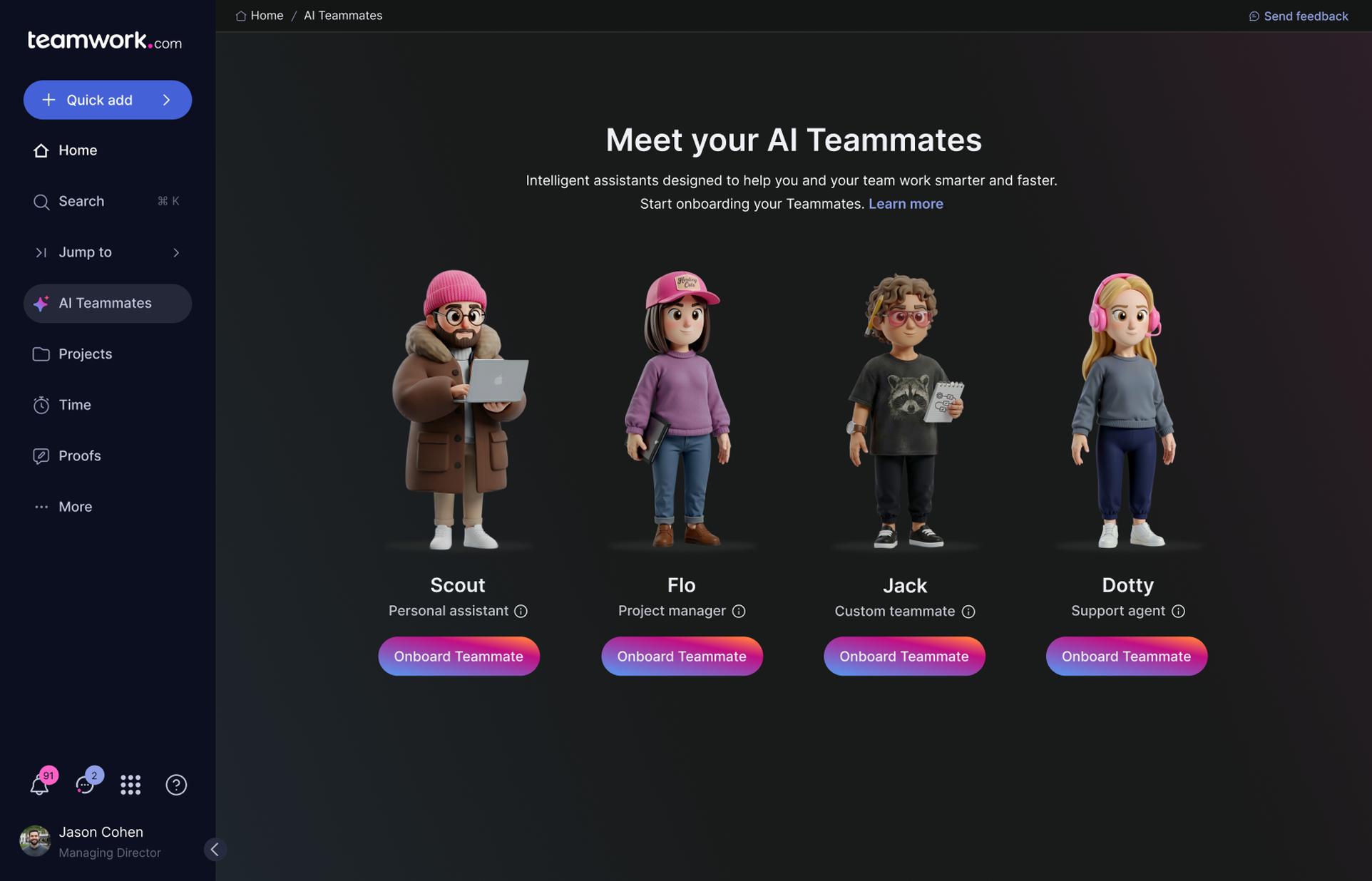Click the More ellipsis icon
Image resolution: width=1372 pixels, height=881 pixels.
tap(41, 507)
